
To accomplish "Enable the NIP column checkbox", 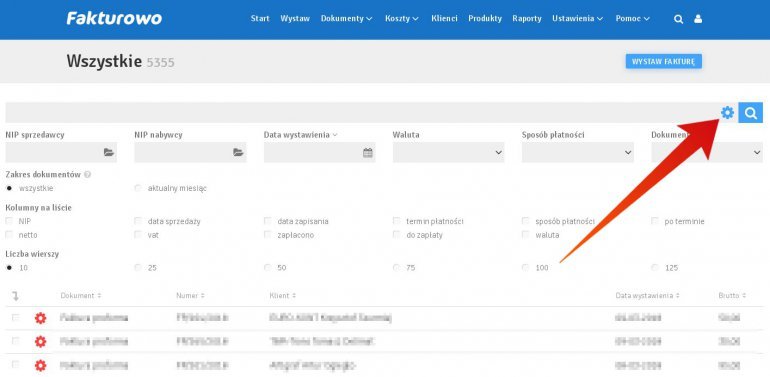I will 9,221.
